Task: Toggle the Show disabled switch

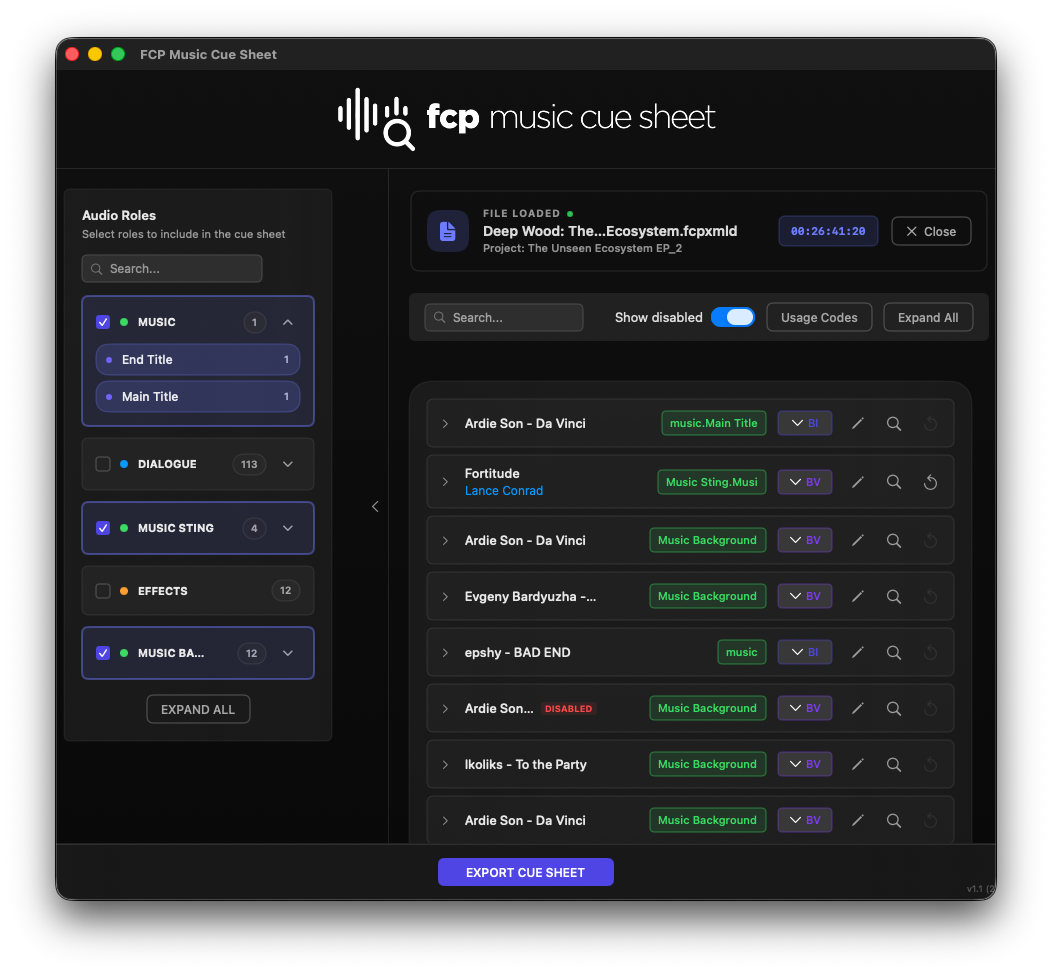Action: click(733, 317)
